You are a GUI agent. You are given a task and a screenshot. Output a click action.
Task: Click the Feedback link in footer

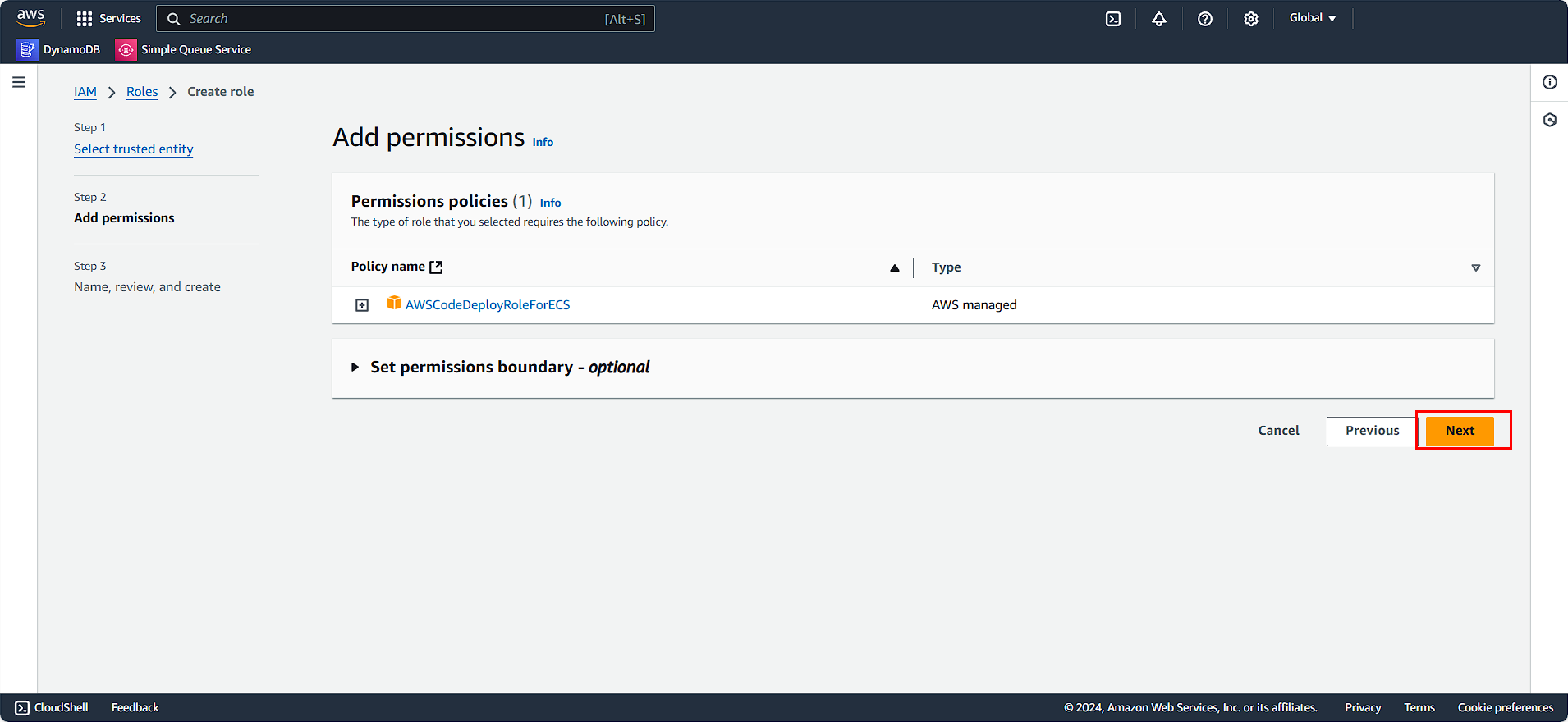(135, 707)
